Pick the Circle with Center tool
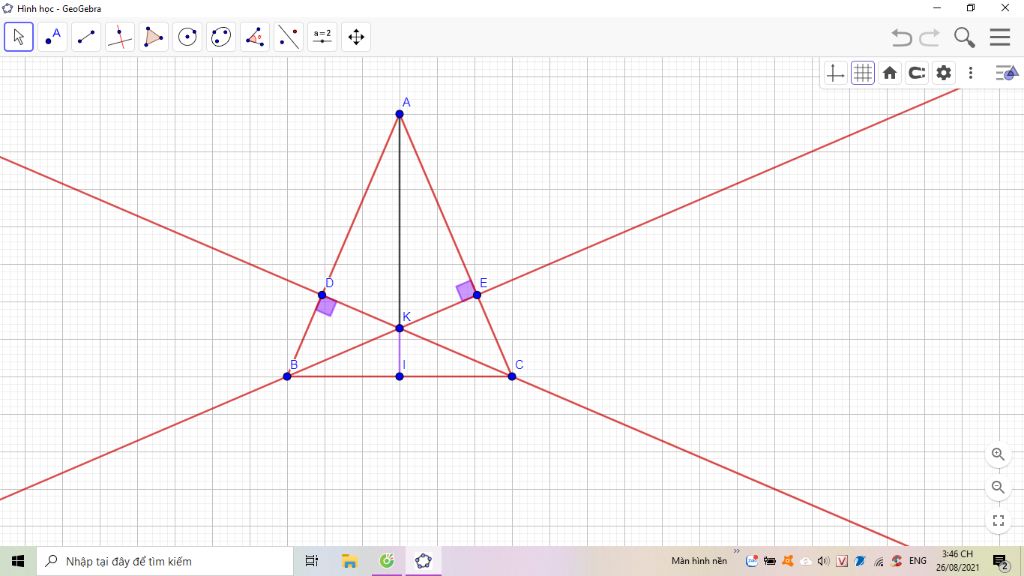 (x=187, y=37)
